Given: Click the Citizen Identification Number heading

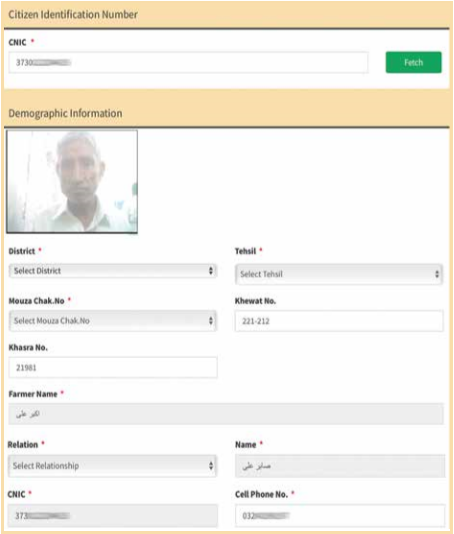Looking at the screenshot, I should [x=73, y=14].
